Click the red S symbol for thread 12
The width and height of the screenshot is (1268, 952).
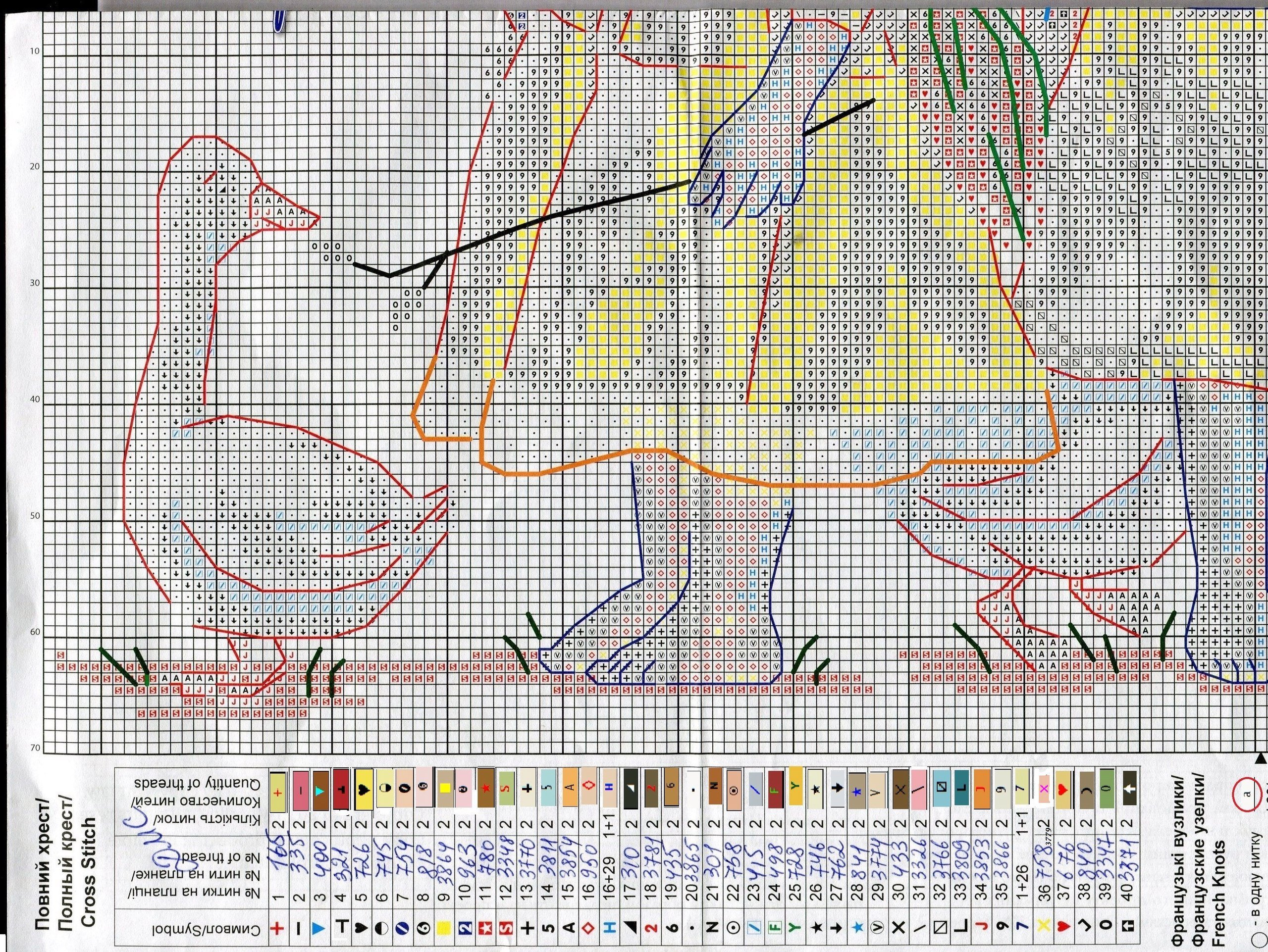507,929
